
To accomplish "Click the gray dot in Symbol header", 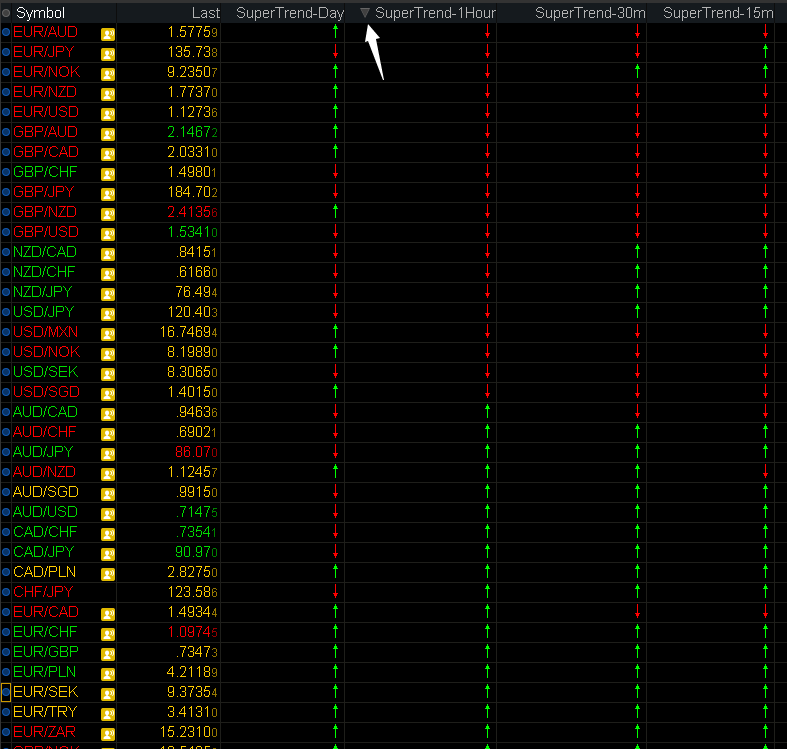I will click(x=6, y=13).
